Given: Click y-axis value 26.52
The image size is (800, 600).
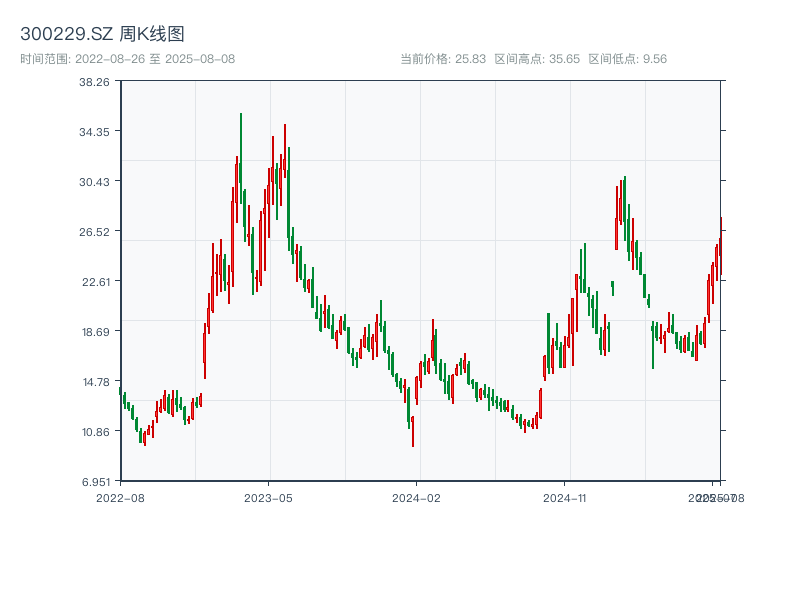Looking at the screenshot, I should (x=94, y=232).
